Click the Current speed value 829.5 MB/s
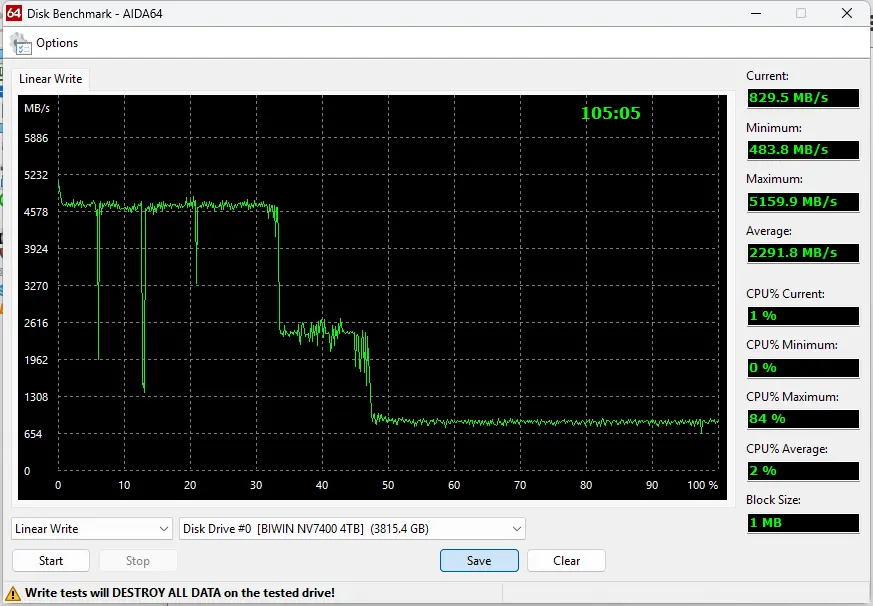Image resolution: width=873 pixels, height=606 pixels. click(802, 98)
